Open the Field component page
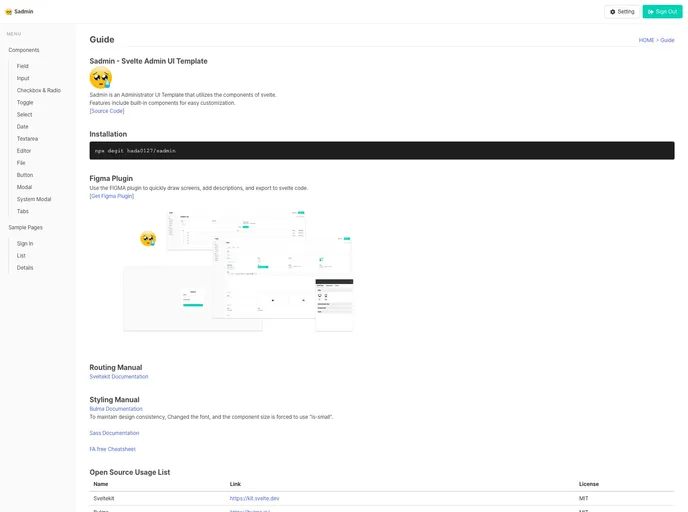Image resolution: width=688 pixels, height=512 pixels. [x=23, y=66]
